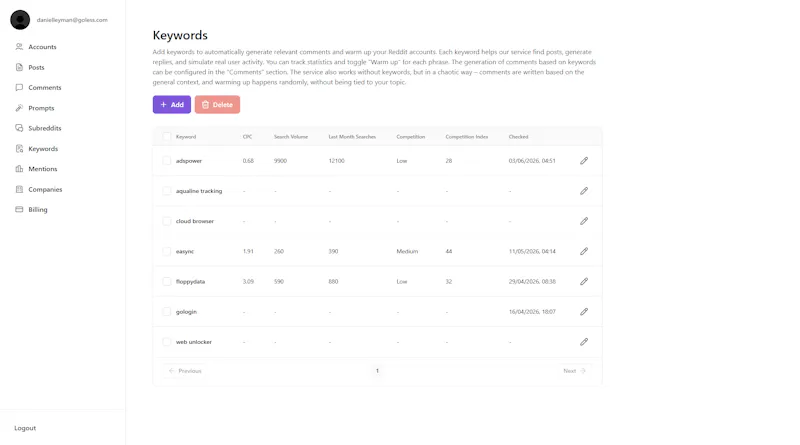
Task: Click the aqualine tracking keyword name
Action: click(199, 191)
